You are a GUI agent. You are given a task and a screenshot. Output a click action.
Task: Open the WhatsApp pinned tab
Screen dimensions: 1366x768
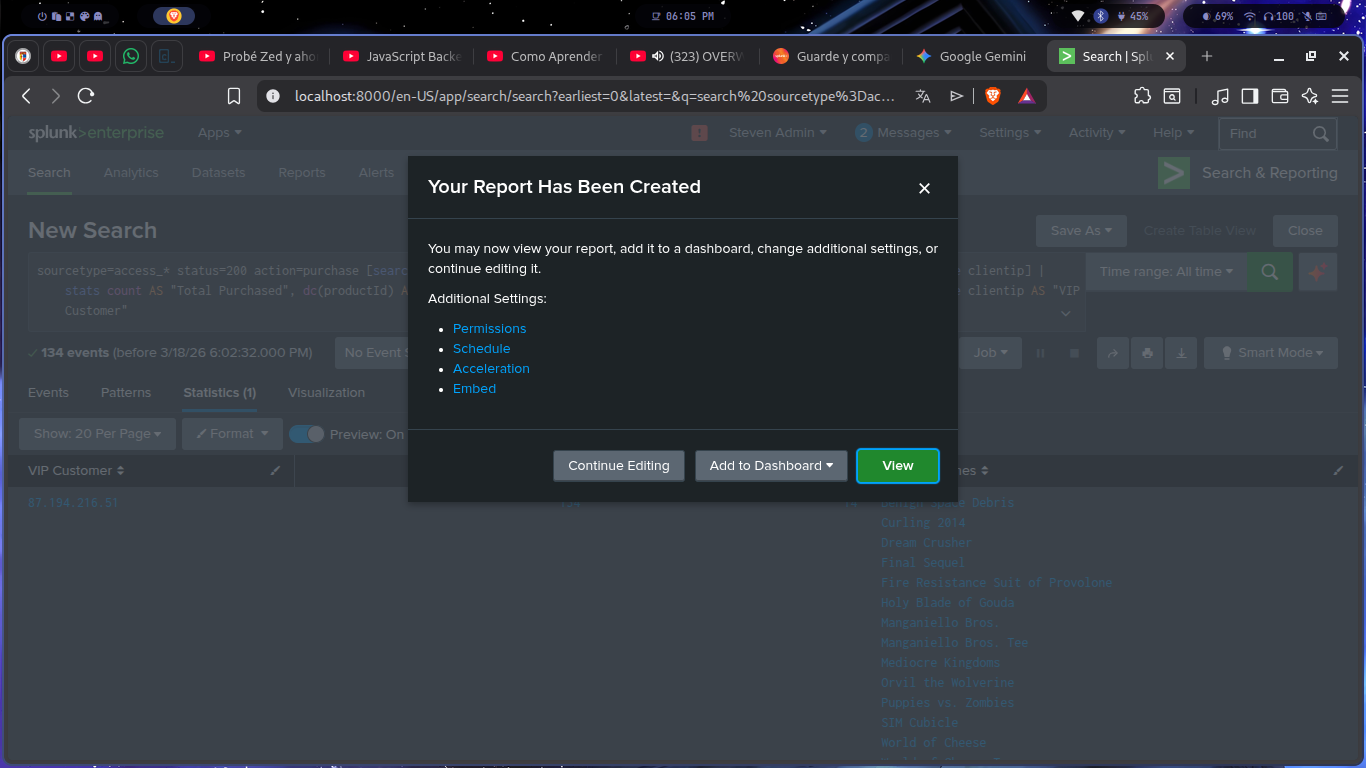[130, 57]
